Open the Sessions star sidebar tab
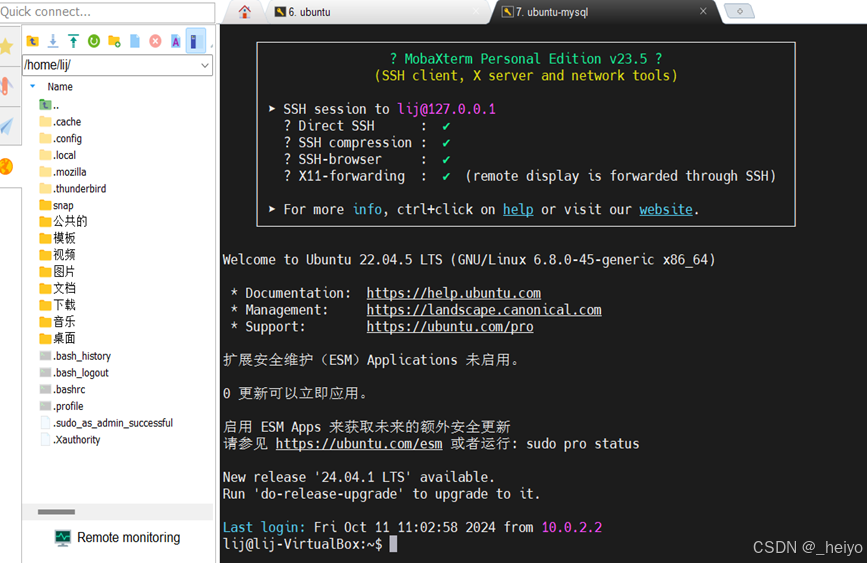Image resolution: width=867 pixels, height=563 pixels. (7, 46)
